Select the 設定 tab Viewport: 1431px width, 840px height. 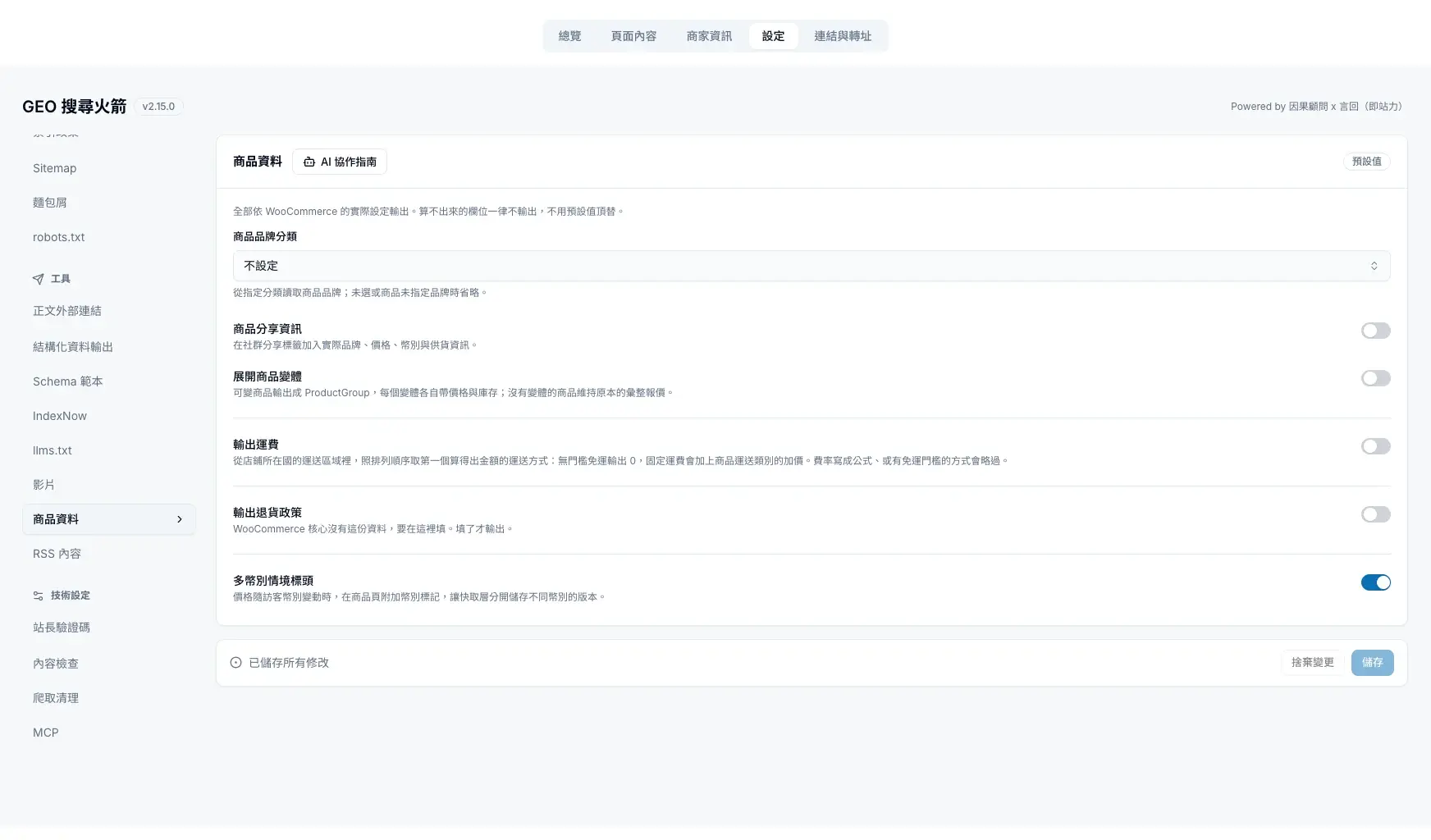tap(773, 36)
